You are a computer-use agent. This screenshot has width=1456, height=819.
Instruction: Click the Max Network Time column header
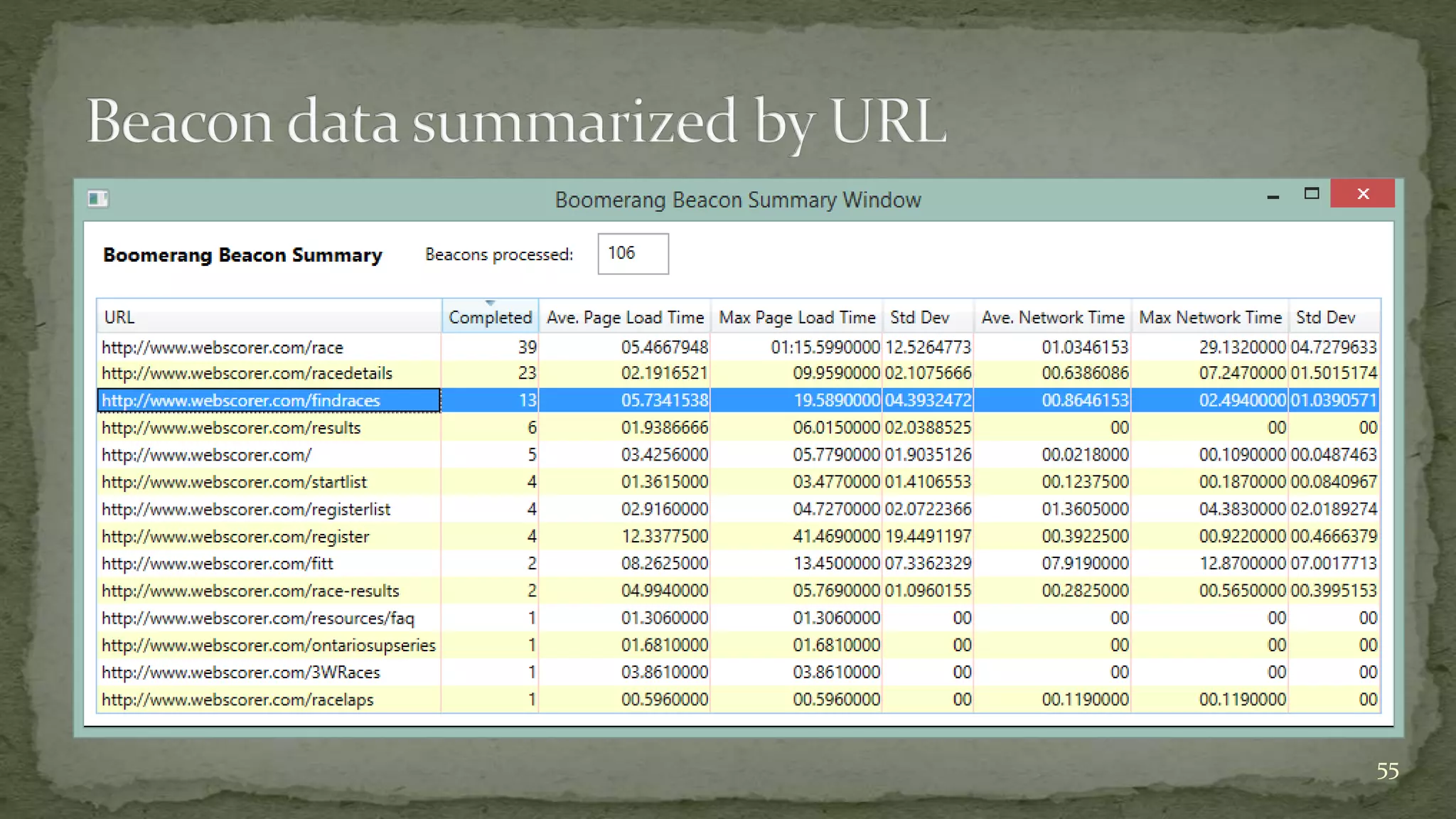(x=1209, y=317)
